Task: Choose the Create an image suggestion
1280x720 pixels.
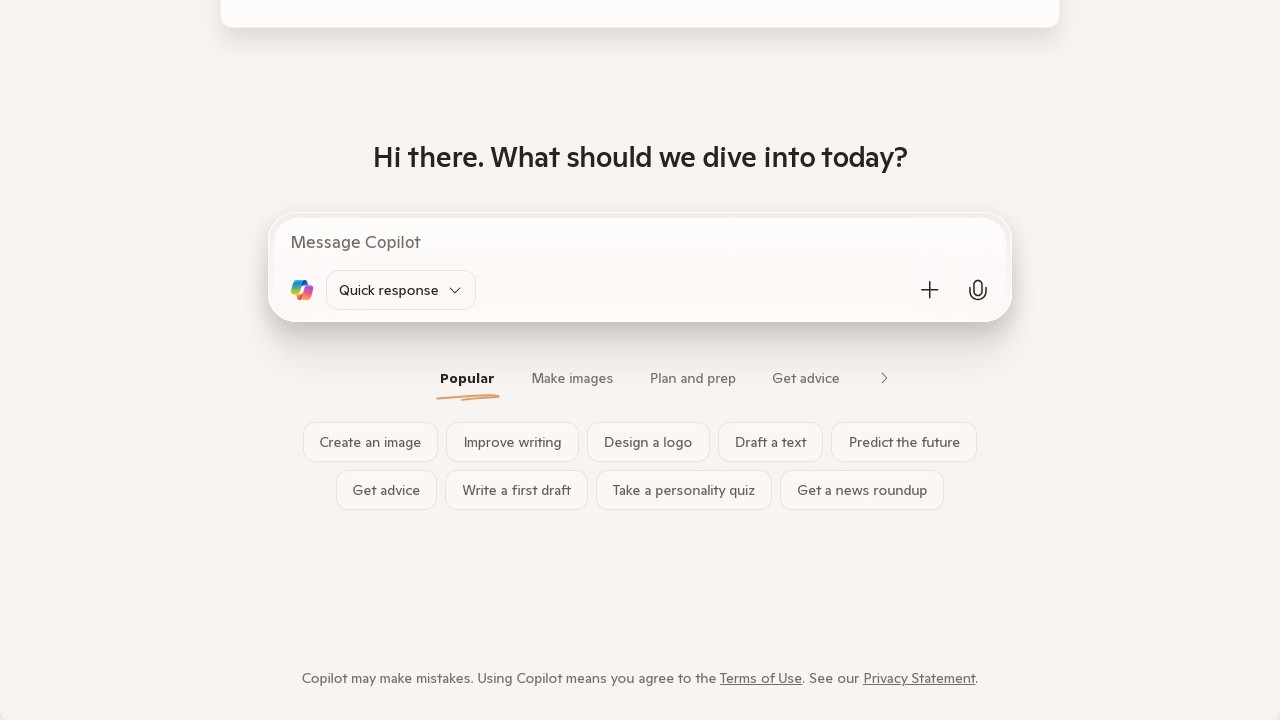Action: 370,442
